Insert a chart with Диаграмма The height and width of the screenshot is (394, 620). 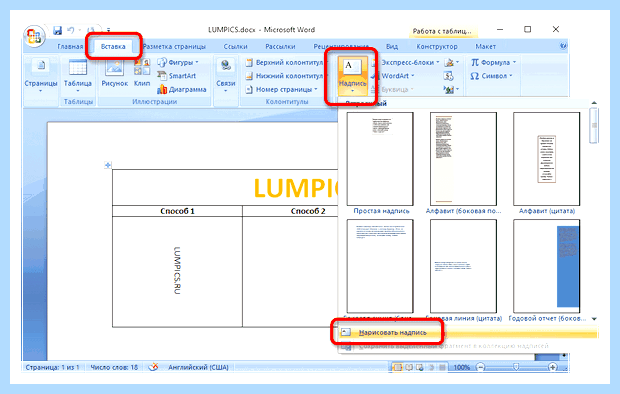click(x=181, y=89)
